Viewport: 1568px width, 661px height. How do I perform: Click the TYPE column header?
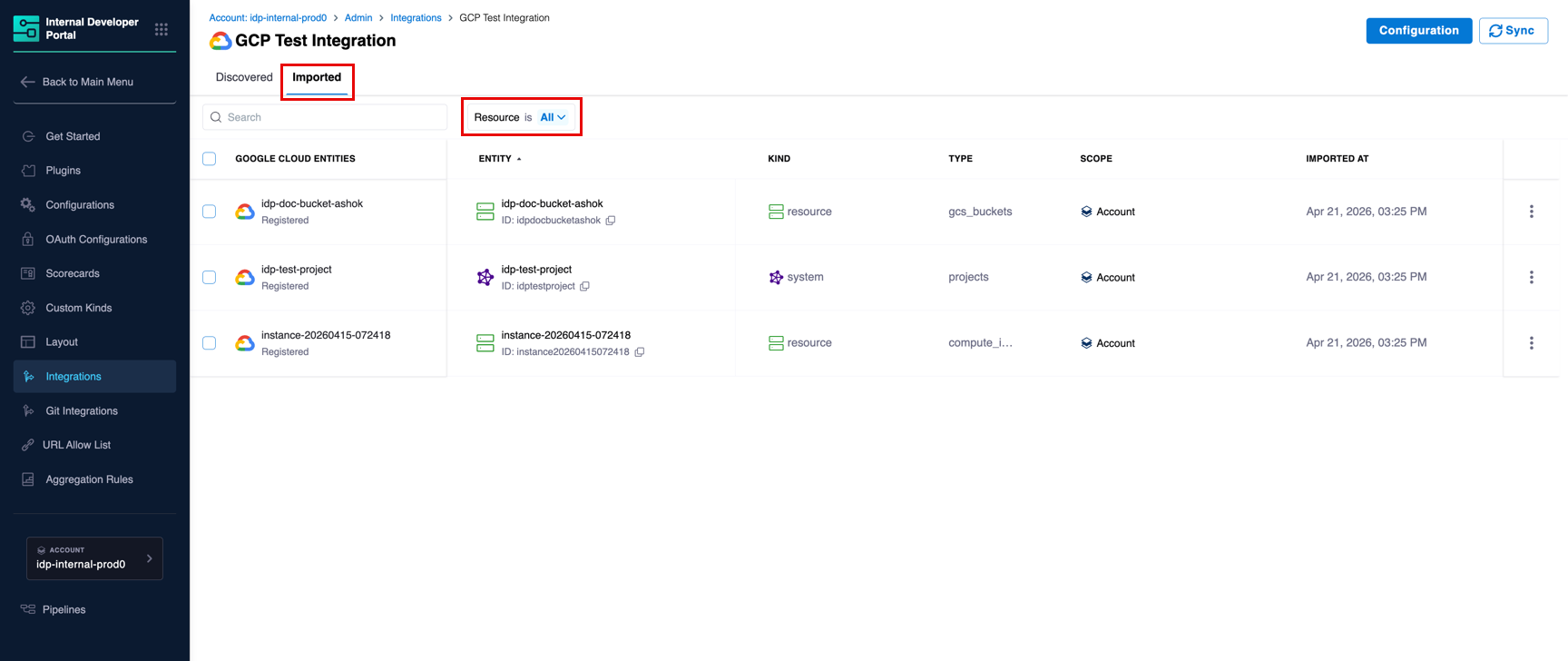[x=960, y=159]
